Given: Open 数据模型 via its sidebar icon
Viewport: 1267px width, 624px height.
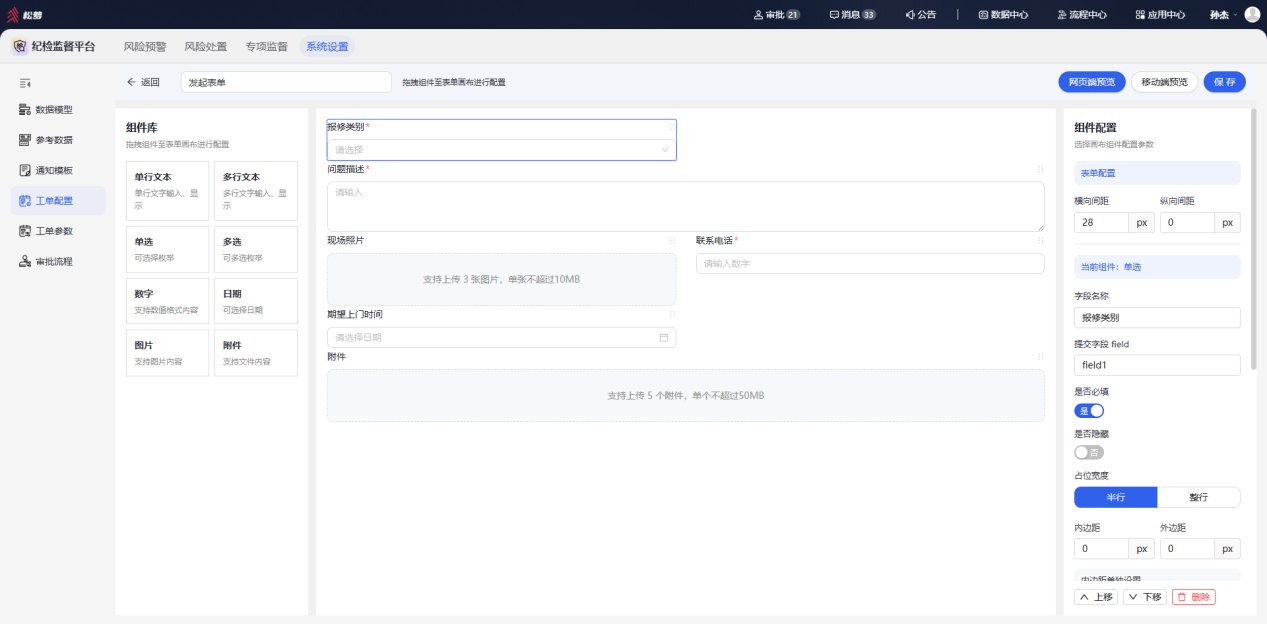Looking at the screenshot, I should click(x=25, y=109).
